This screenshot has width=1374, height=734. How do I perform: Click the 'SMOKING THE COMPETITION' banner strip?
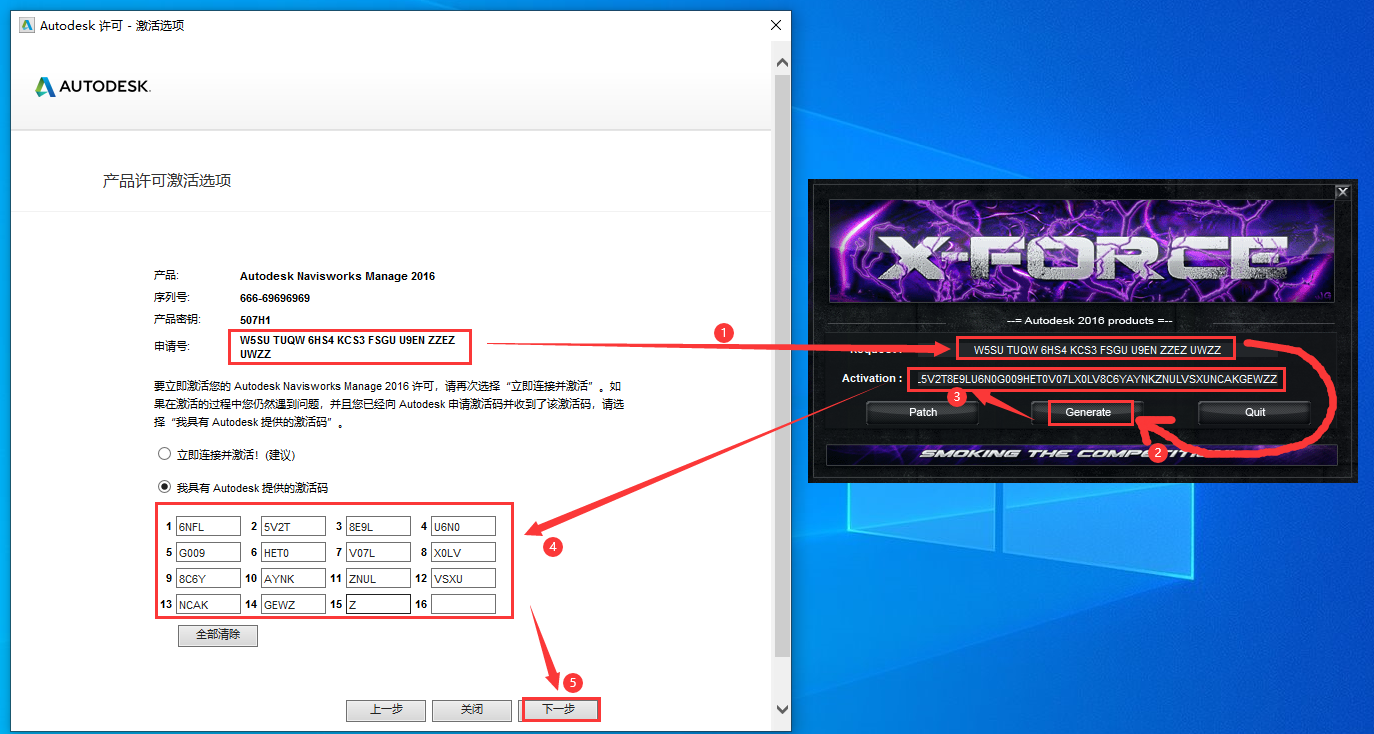pyautogui.click(x=1081, y=454)
